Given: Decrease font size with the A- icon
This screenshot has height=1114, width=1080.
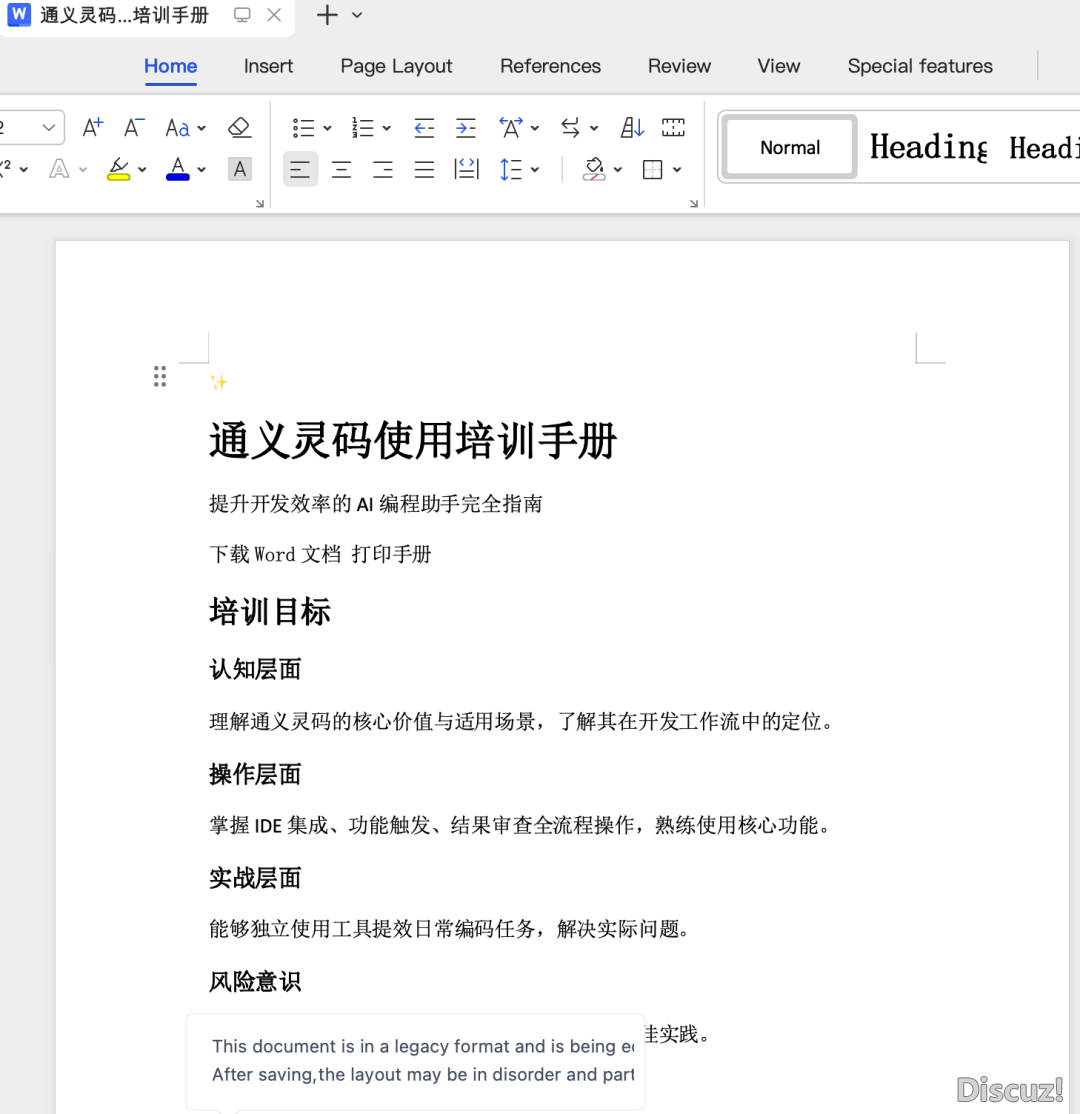Looking at the screenshot, I should [x=134, y=128].
